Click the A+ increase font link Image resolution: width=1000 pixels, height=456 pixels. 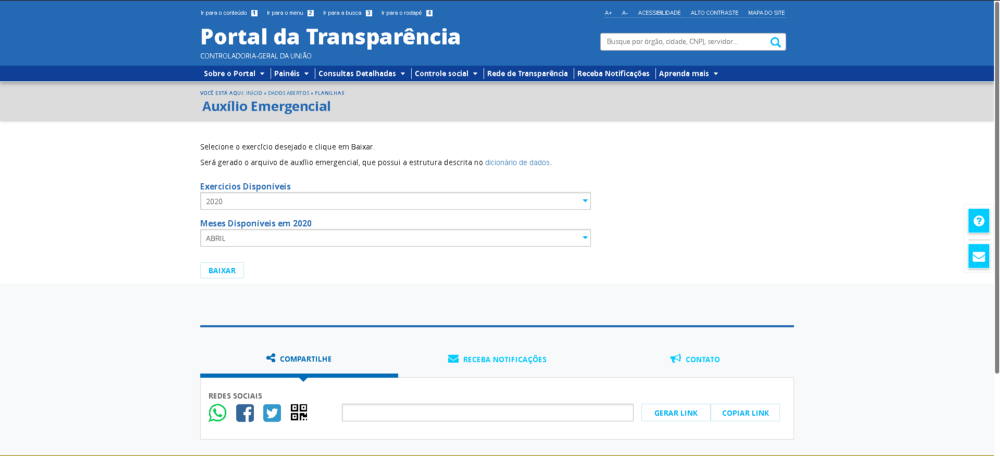[x=608, y=13]
